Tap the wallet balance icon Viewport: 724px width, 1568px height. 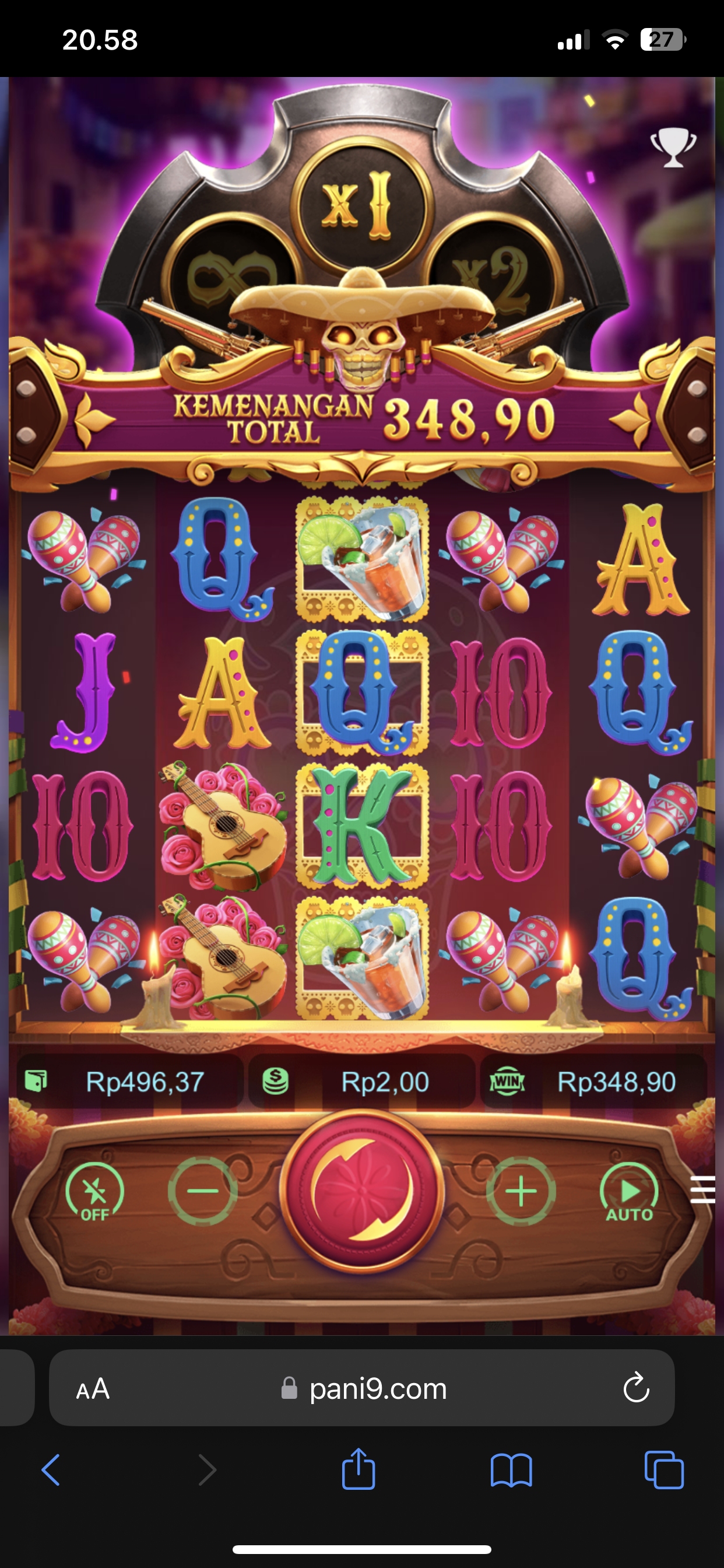pos(36,1081)
